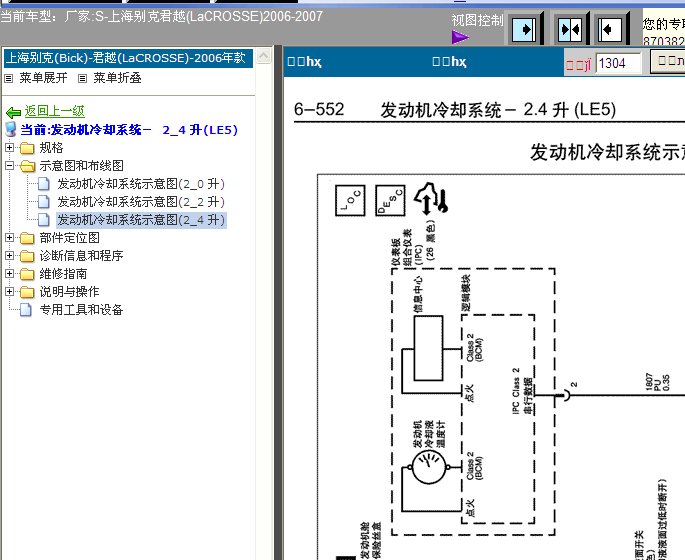This screenshot has height=560, width=685.
Task: Expand the 维修指南 tree node
Action: tap(9, 273)
